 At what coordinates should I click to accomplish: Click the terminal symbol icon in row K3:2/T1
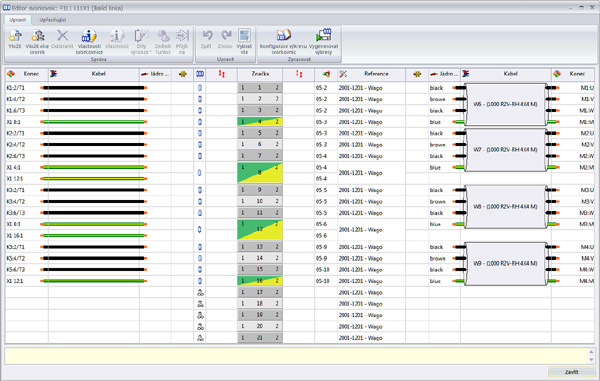200,190
